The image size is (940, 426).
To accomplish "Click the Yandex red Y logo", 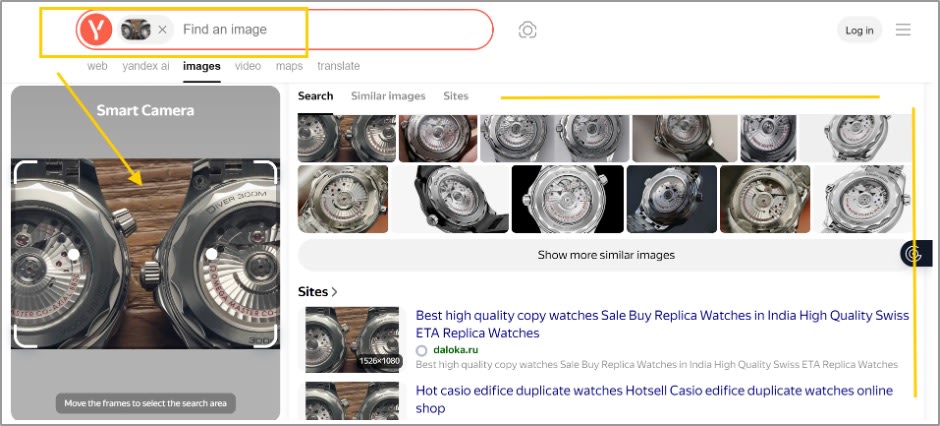I will (95, 29).
